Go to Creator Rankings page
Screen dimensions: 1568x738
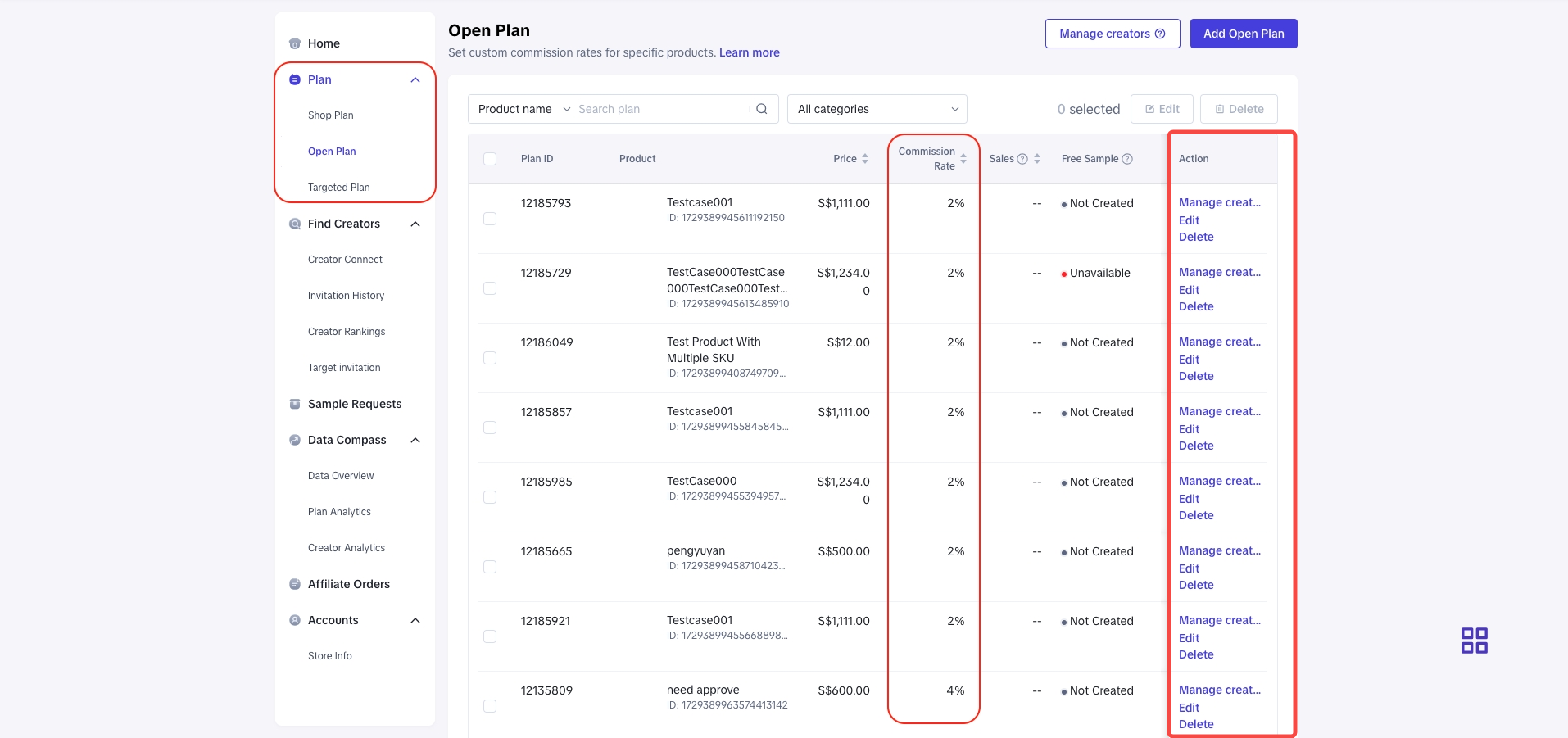(x=346, y=332)
